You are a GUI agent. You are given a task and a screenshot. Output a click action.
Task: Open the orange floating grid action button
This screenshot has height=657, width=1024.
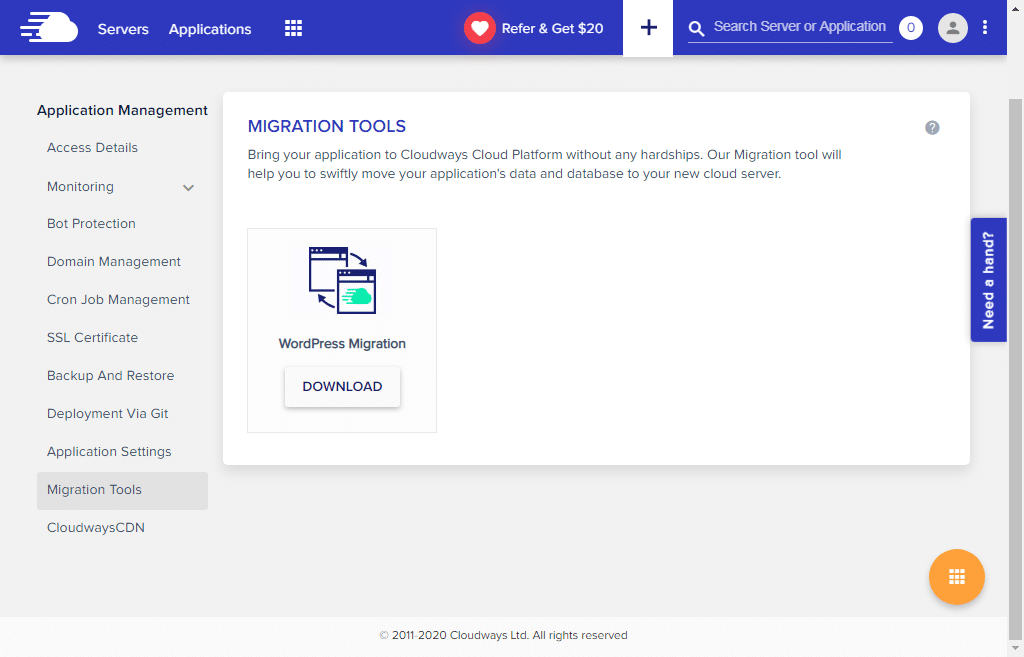pyautogui.click(x=956, y=577)
